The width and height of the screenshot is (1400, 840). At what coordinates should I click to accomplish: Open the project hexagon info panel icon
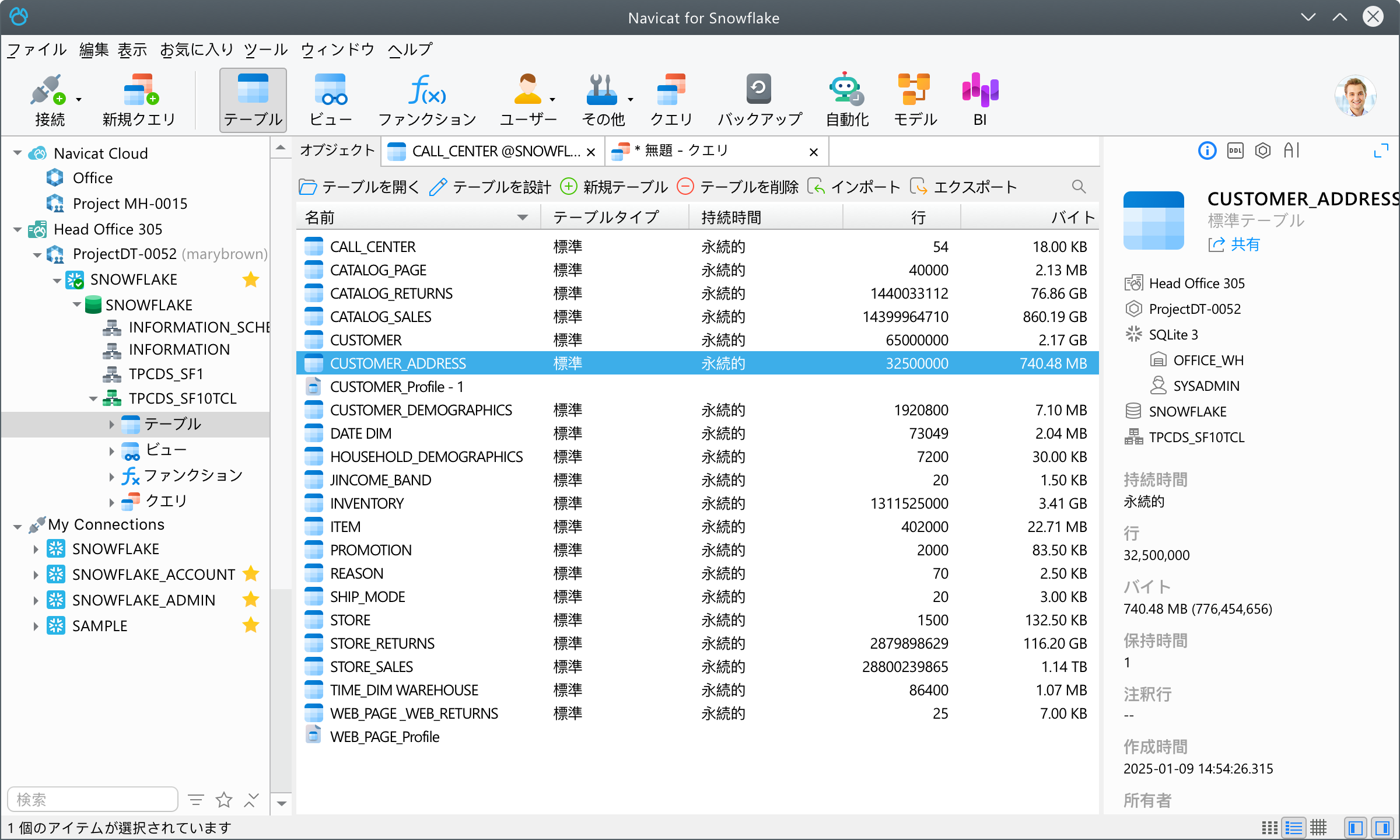pos(1263,151)
